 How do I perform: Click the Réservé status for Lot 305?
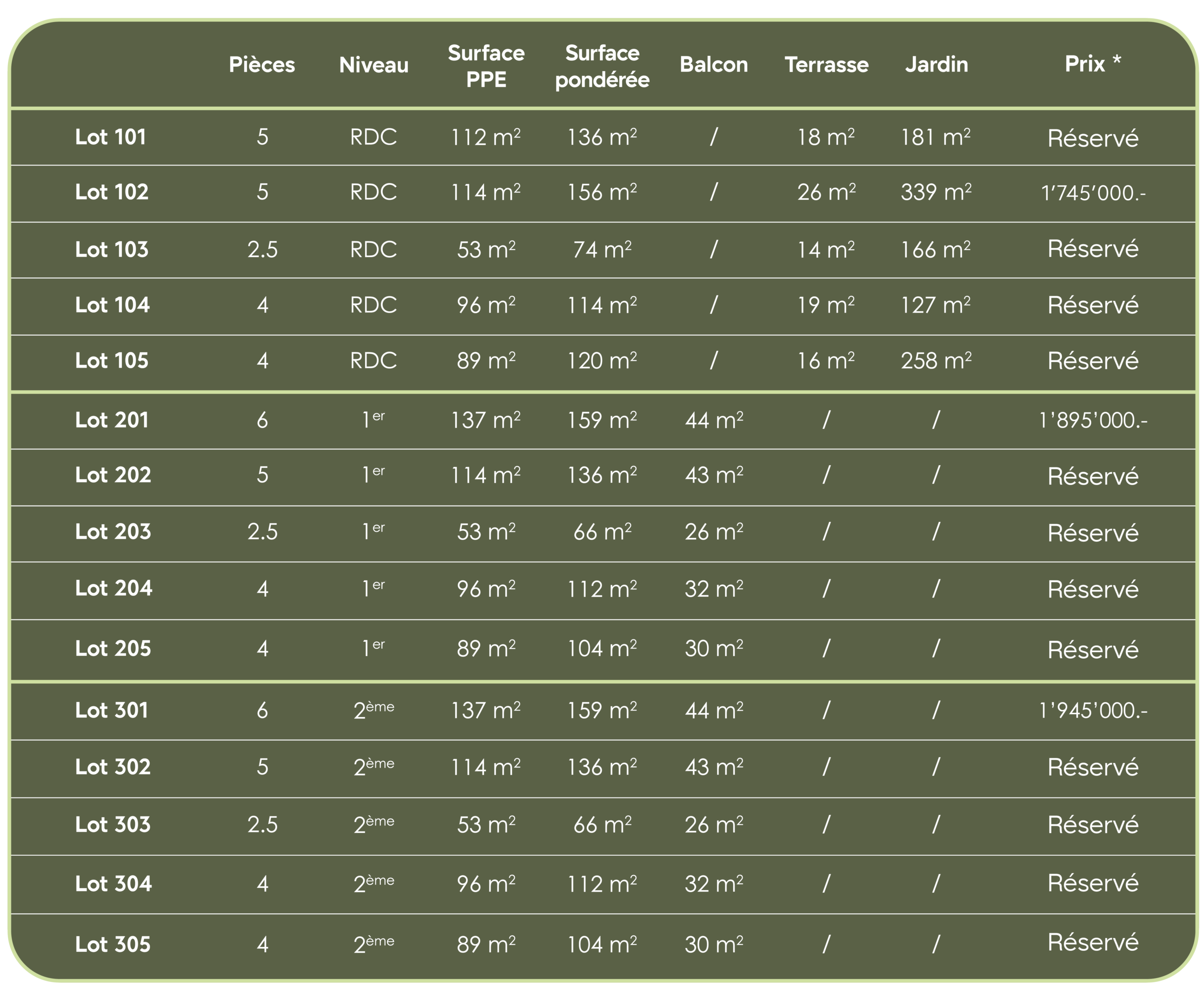[1093, 943]
